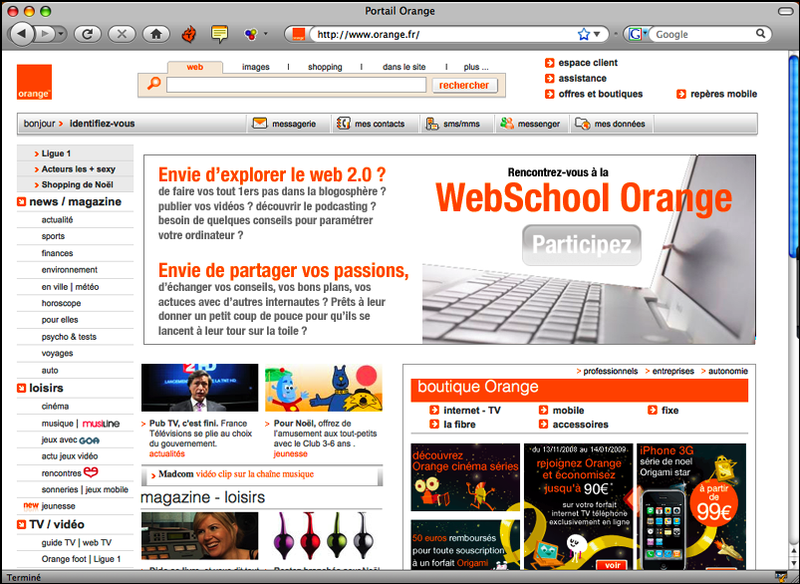
Task: Click the musiline logo in sidebar
Action: click(101, 423)
